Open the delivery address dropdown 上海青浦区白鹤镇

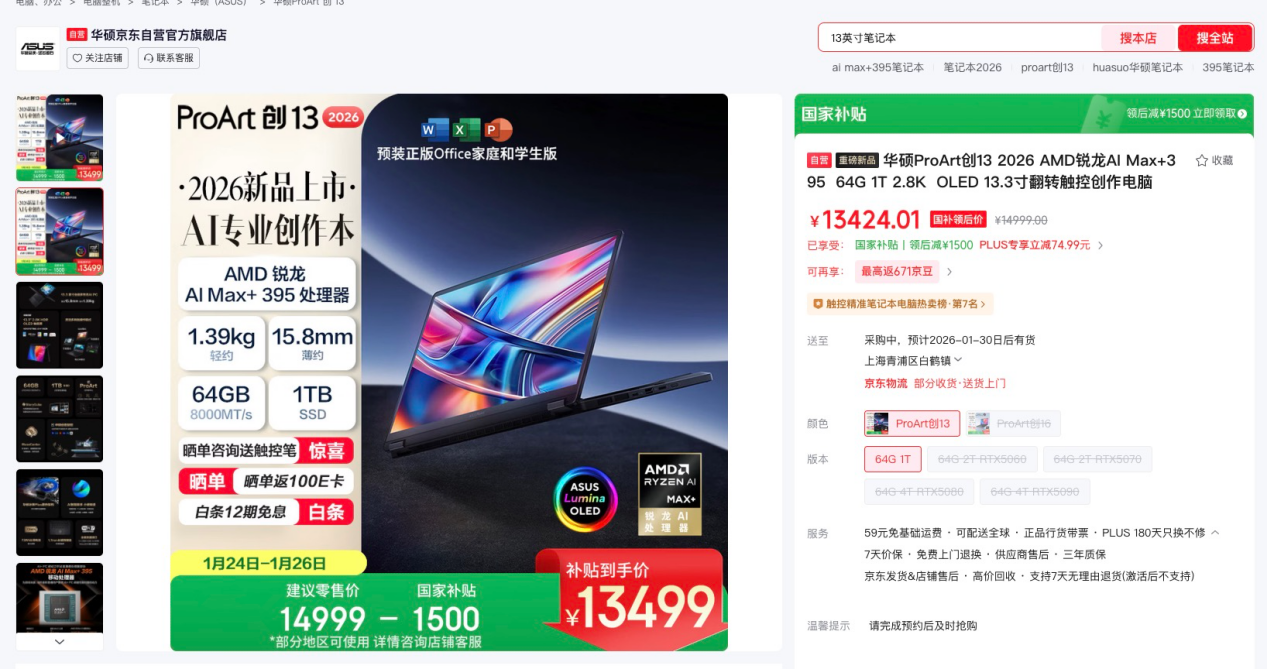coord(913,361)
